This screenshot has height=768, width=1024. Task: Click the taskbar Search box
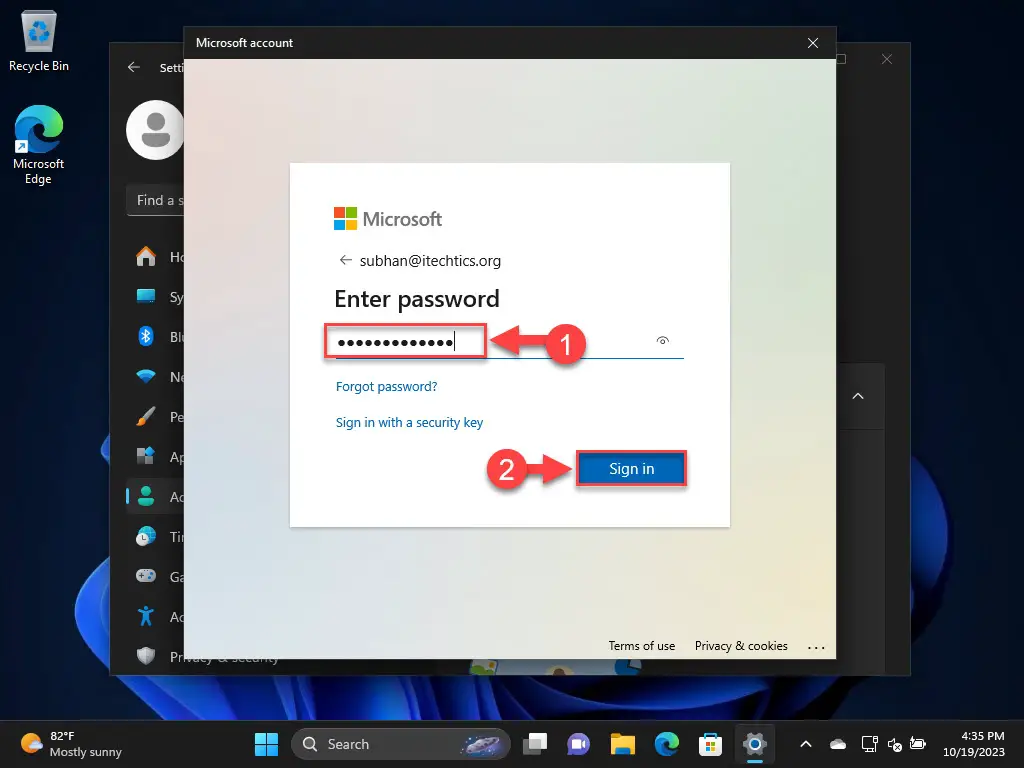click(x=400, y=744)
